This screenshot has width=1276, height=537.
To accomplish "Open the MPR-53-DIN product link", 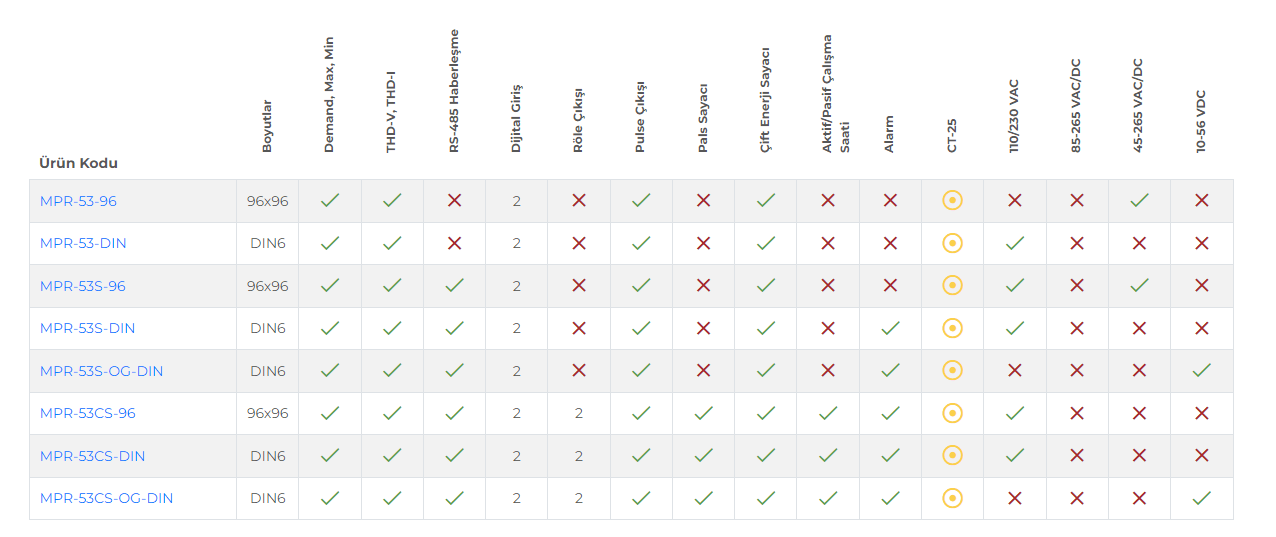I will coord(83,243).
